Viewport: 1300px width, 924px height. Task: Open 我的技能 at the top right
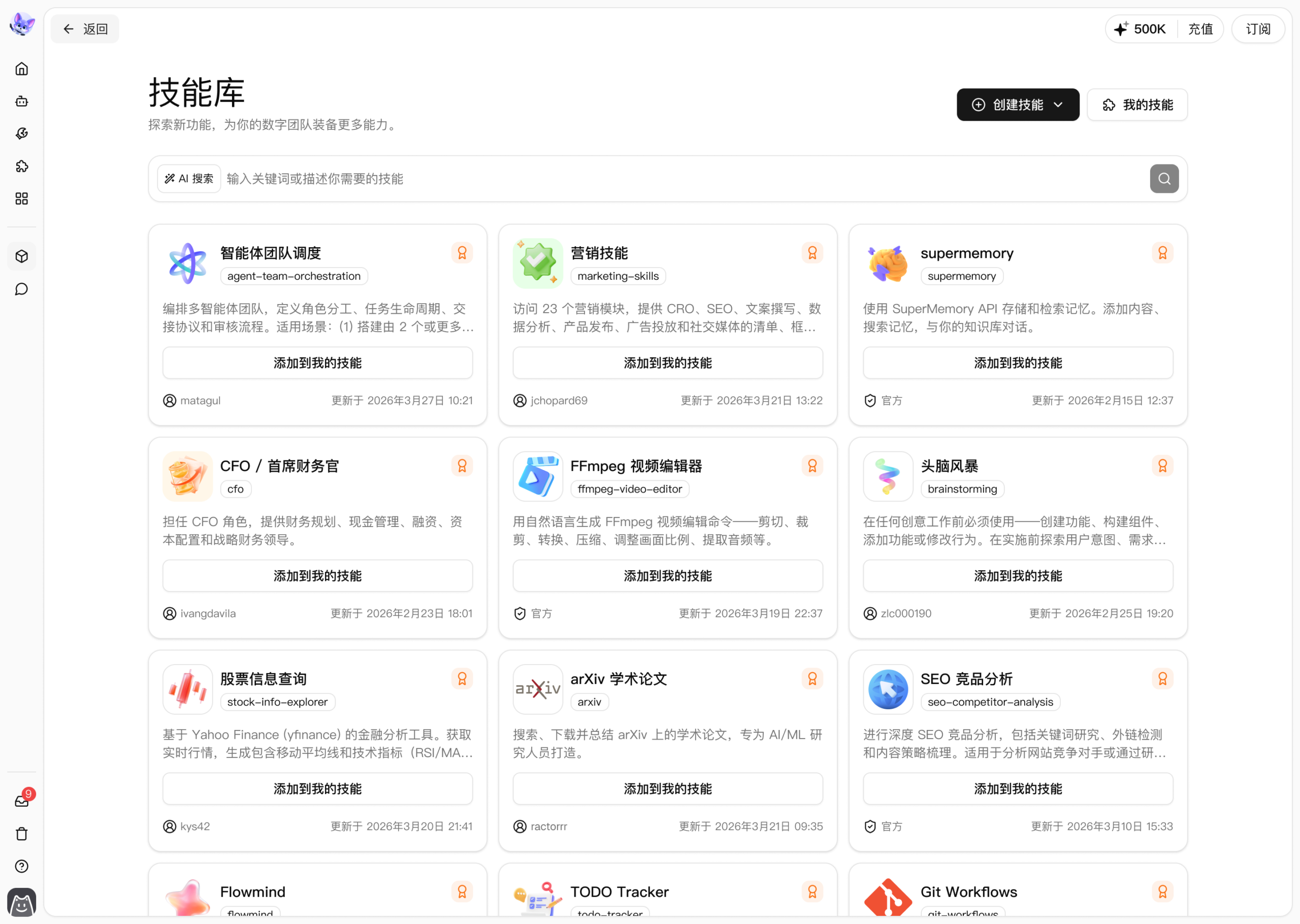pyautogui.click(x=1136, y=105)
